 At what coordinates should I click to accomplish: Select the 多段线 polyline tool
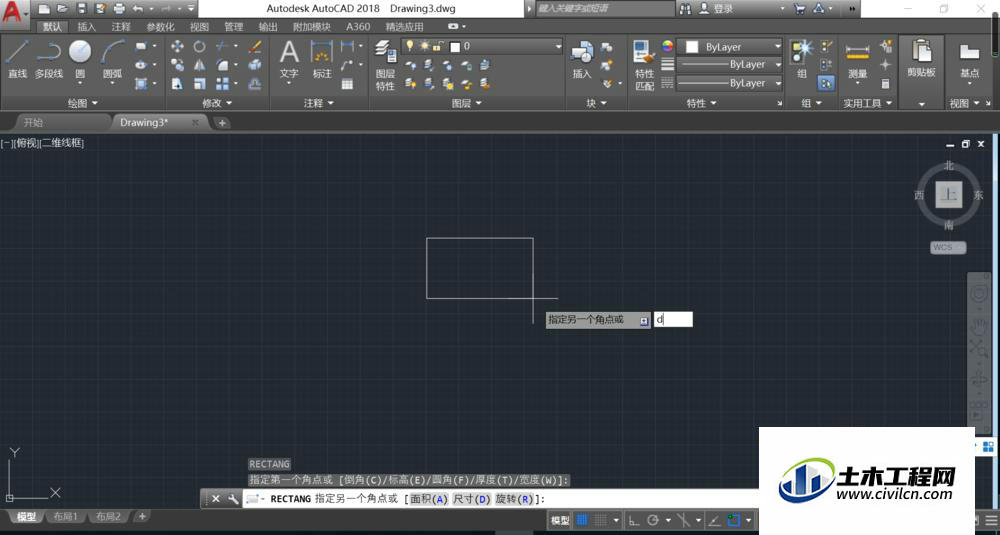click(48, 59)
